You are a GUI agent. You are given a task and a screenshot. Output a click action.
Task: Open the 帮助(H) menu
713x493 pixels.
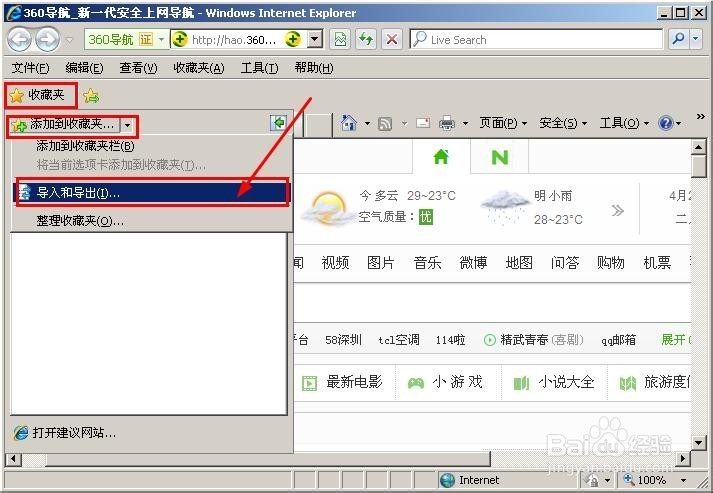click(314, 68)
